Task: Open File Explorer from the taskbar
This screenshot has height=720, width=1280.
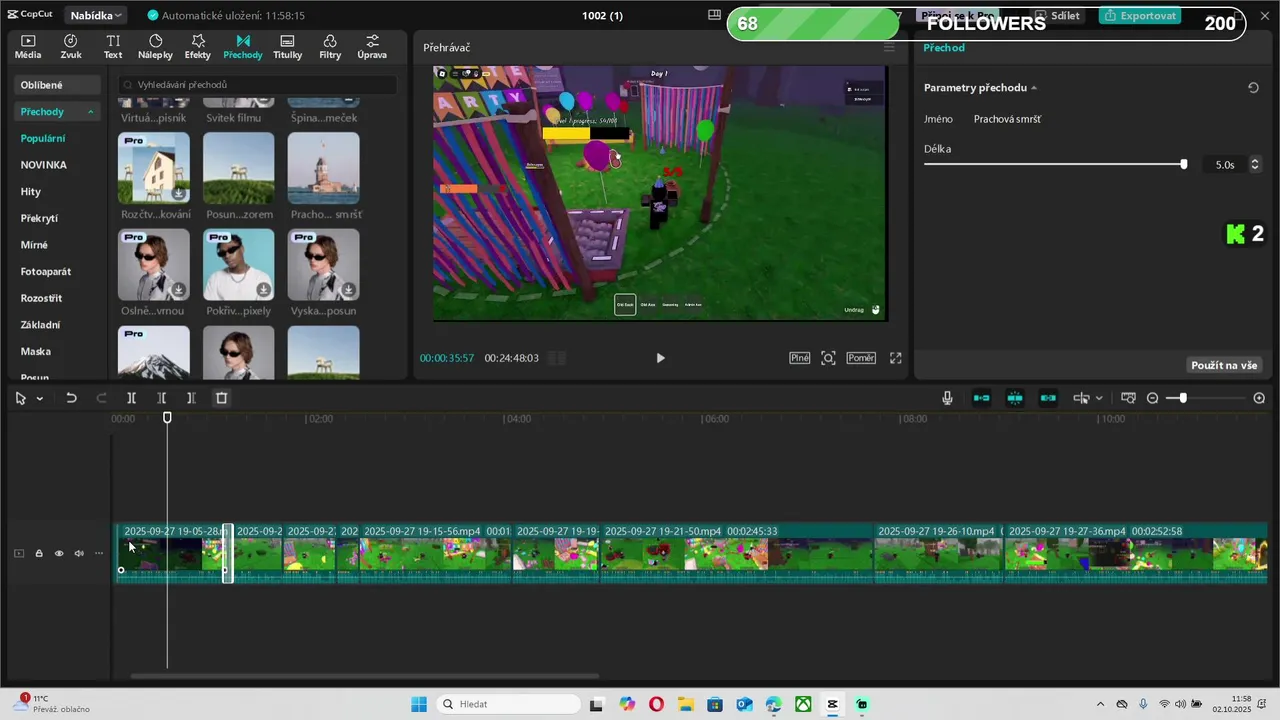Action: click(x=686, y=704)
